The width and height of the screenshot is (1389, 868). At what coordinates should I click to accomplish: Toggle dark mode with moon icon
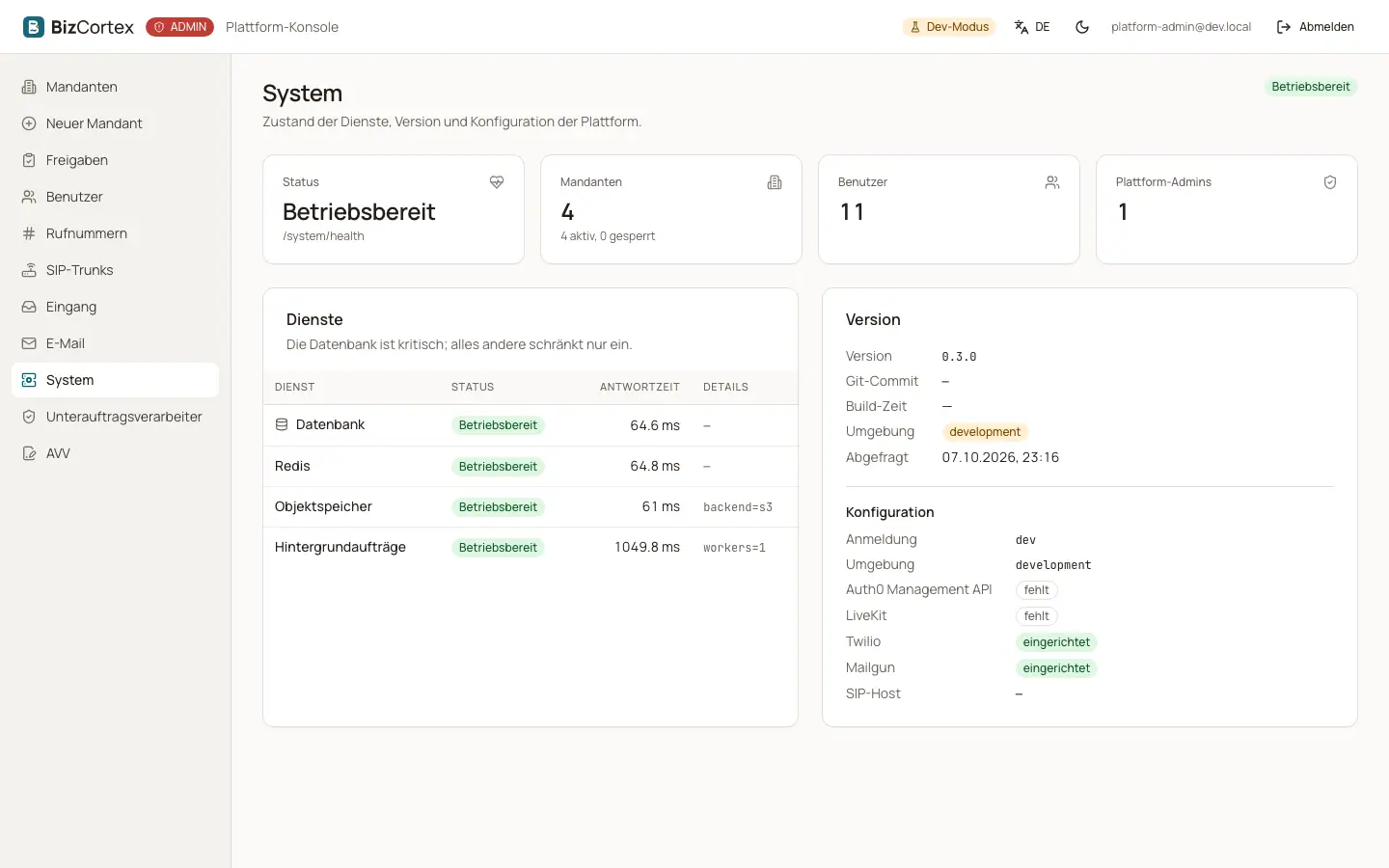[x=1082, y=27]
